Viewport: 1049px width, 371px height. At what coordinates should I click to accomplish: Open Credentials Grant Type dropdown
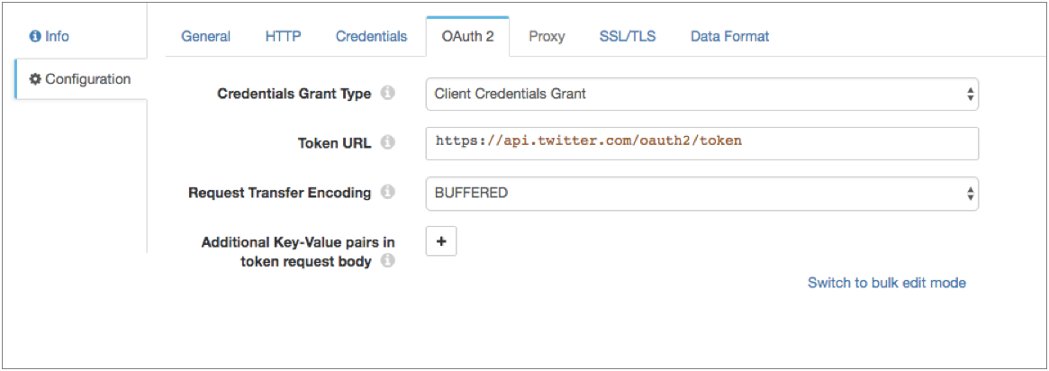pos(702,94)
